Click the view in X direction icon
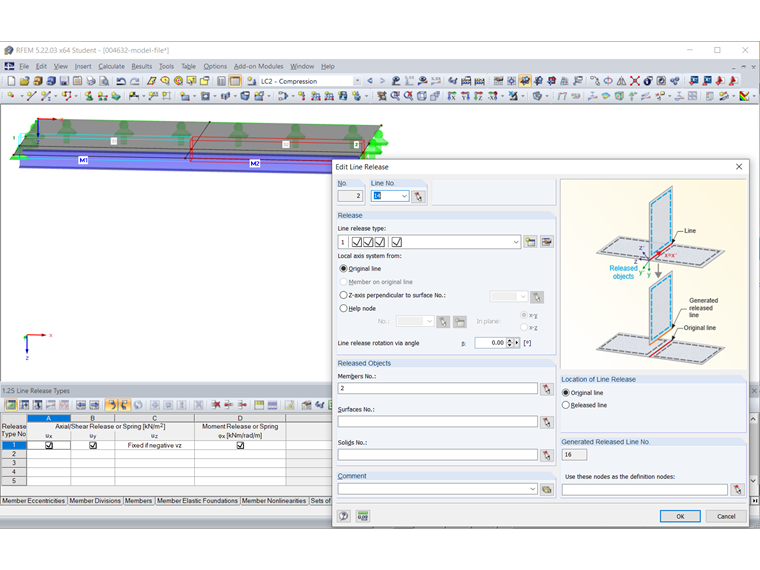Screen dimensions: 760x570 click(x=452, y=96)
